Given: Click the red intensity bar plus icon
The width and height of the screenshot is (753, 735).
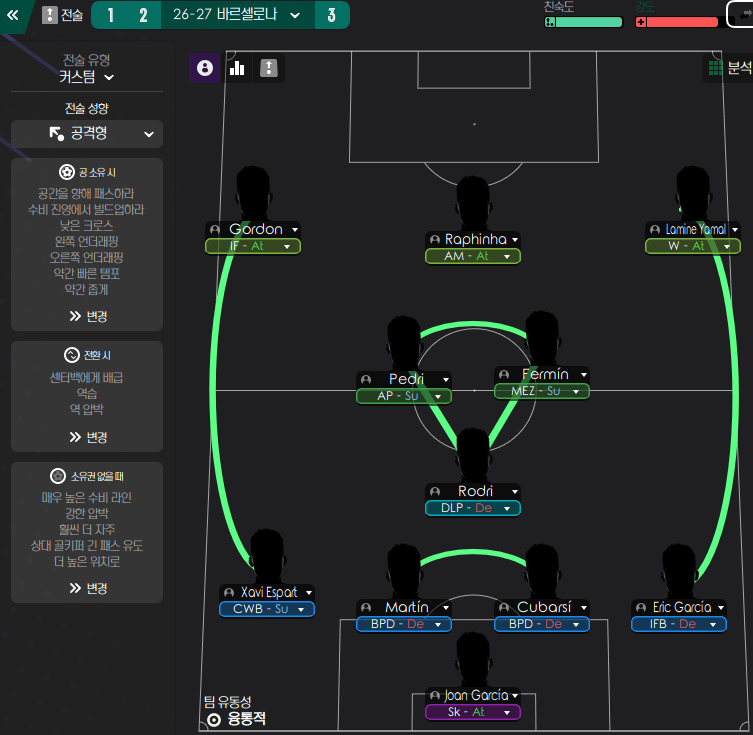Looking at the screenshot, I should pyautogui.click(x=641, y=22).
